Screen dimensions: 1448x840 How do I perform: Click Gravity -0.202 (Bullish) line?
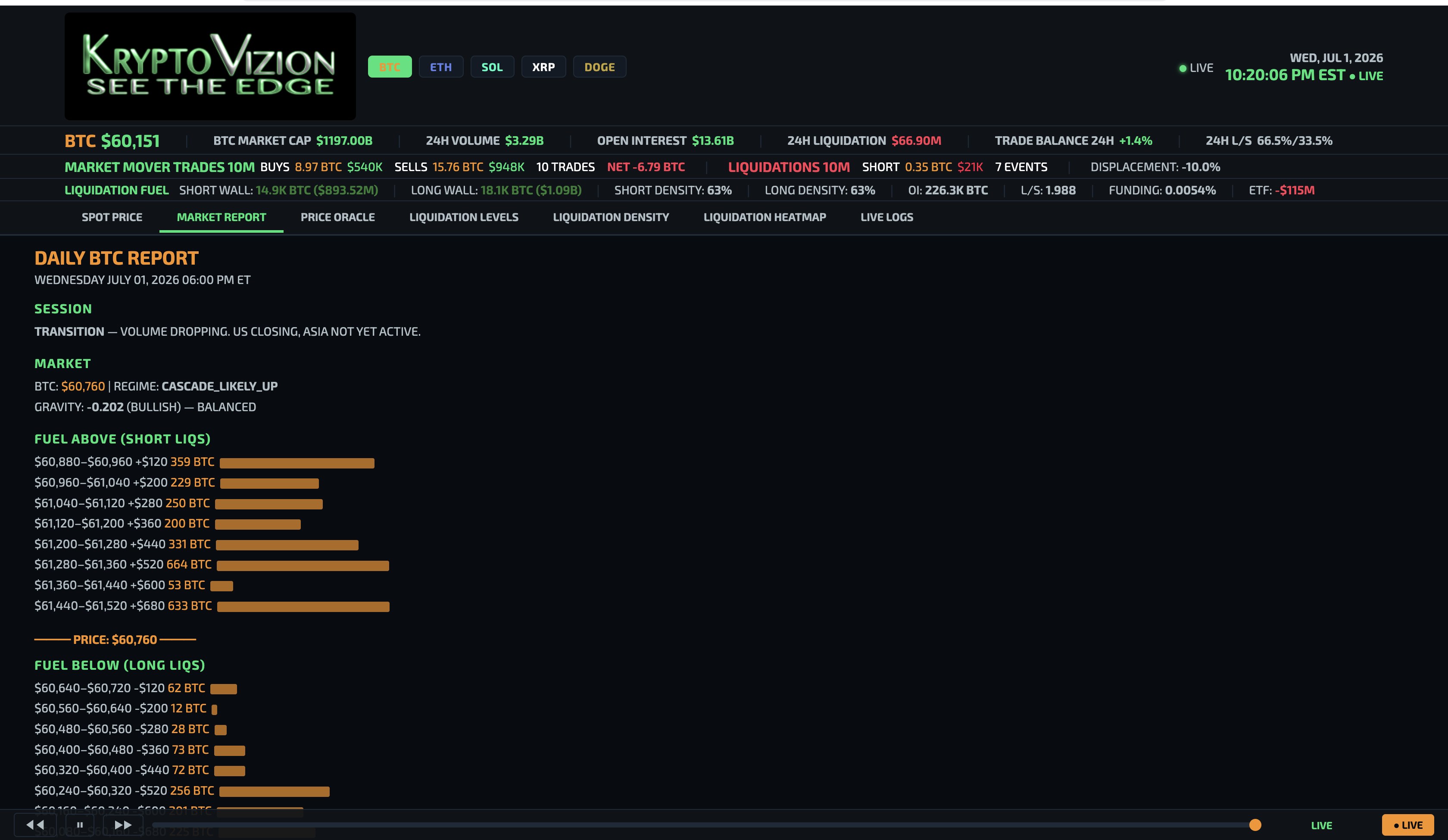(x=145, y=407)
